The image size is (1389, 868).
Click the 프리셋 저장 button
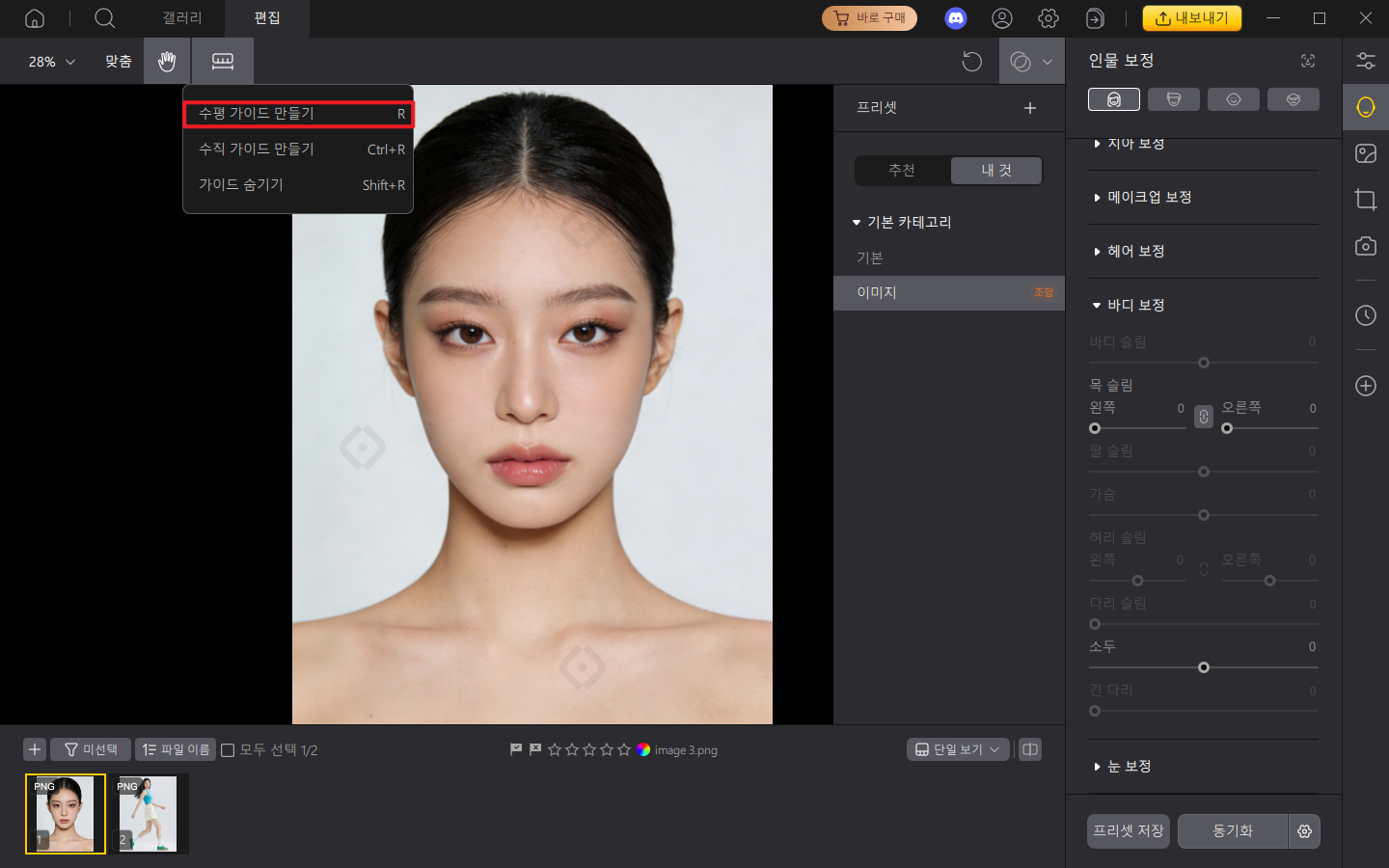click(1128, 830)
